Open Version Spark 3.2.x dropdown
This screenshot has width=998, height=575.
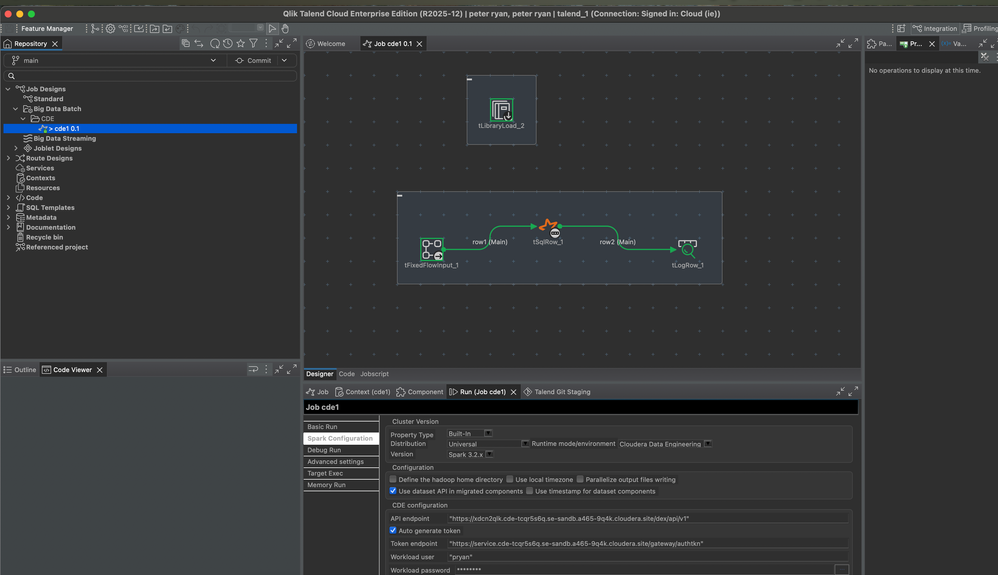point(489,454)
